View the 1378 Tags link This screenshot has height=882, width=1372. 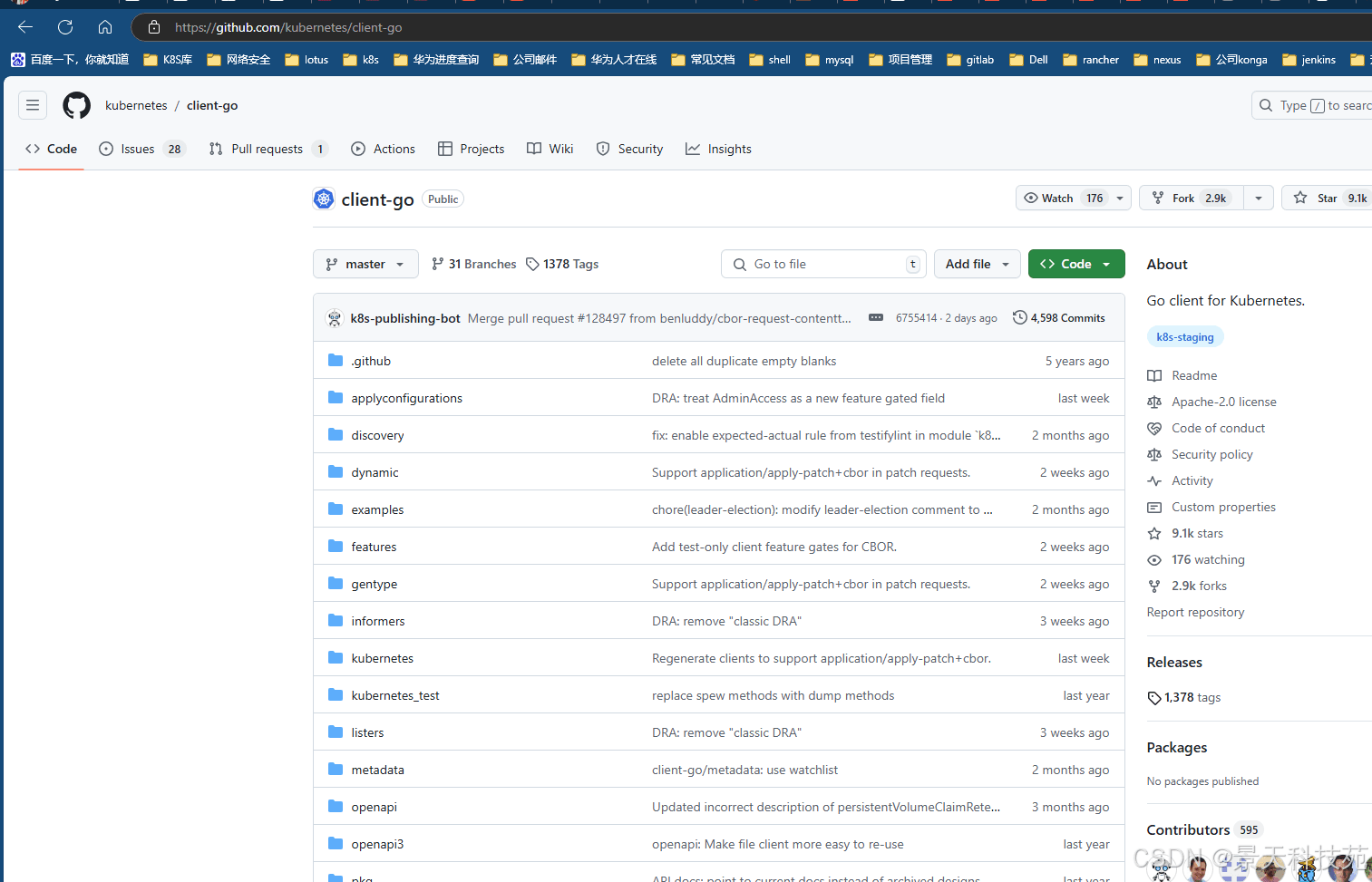click(563, 264)
